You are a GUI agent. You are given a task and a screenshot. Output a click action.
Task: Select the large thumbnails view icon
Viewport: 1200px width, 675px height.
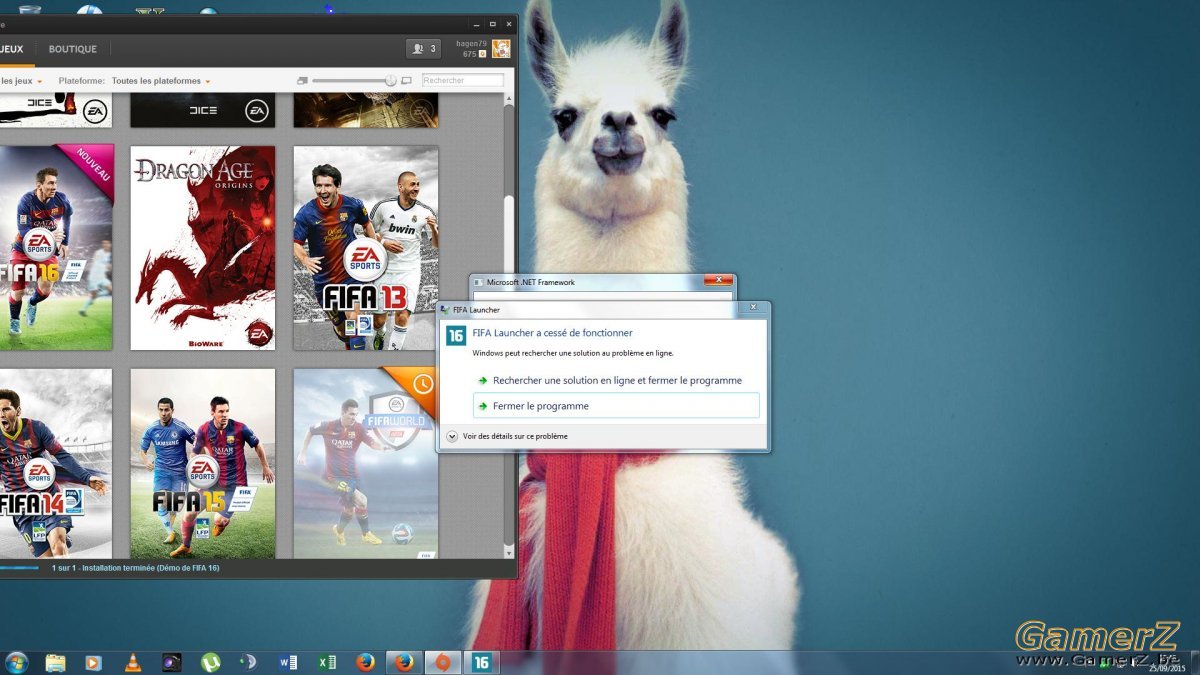[x=406, y=80]
